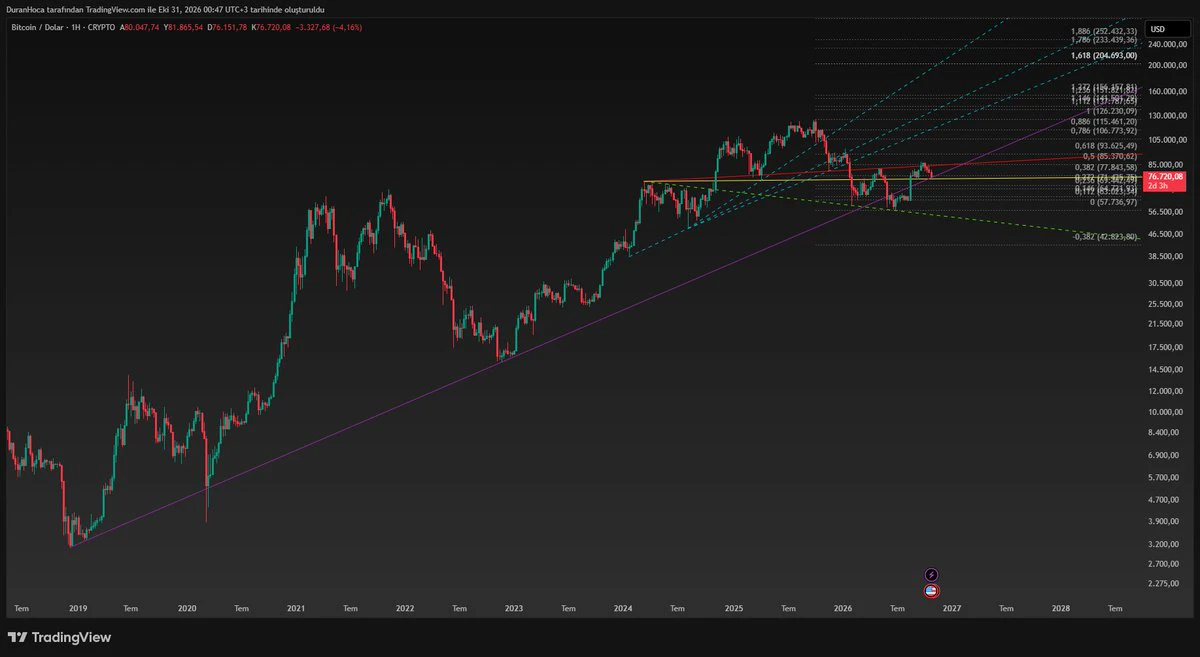This screenshot has height=657, width=1200.
Task: Click the US flag economic event icon
Action: click(932, 591)
